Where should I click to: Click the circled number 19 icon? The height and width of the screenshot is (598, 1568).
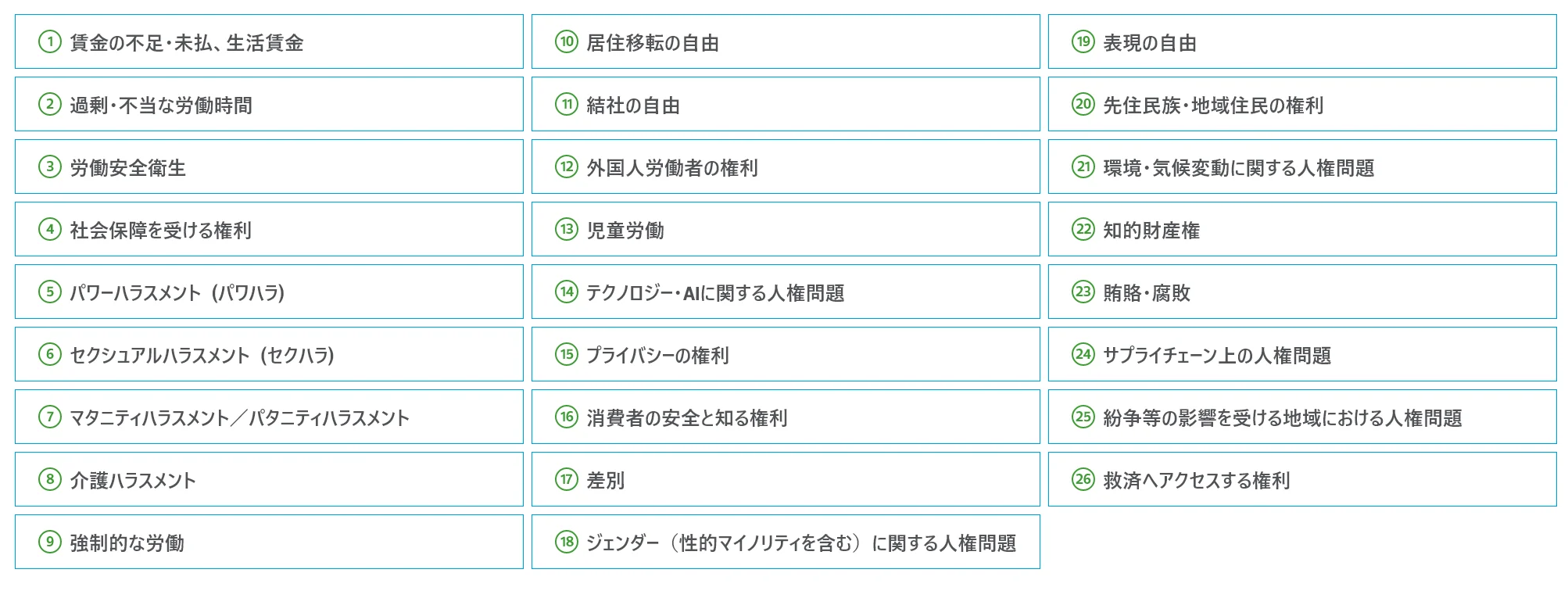point(1083,41)
